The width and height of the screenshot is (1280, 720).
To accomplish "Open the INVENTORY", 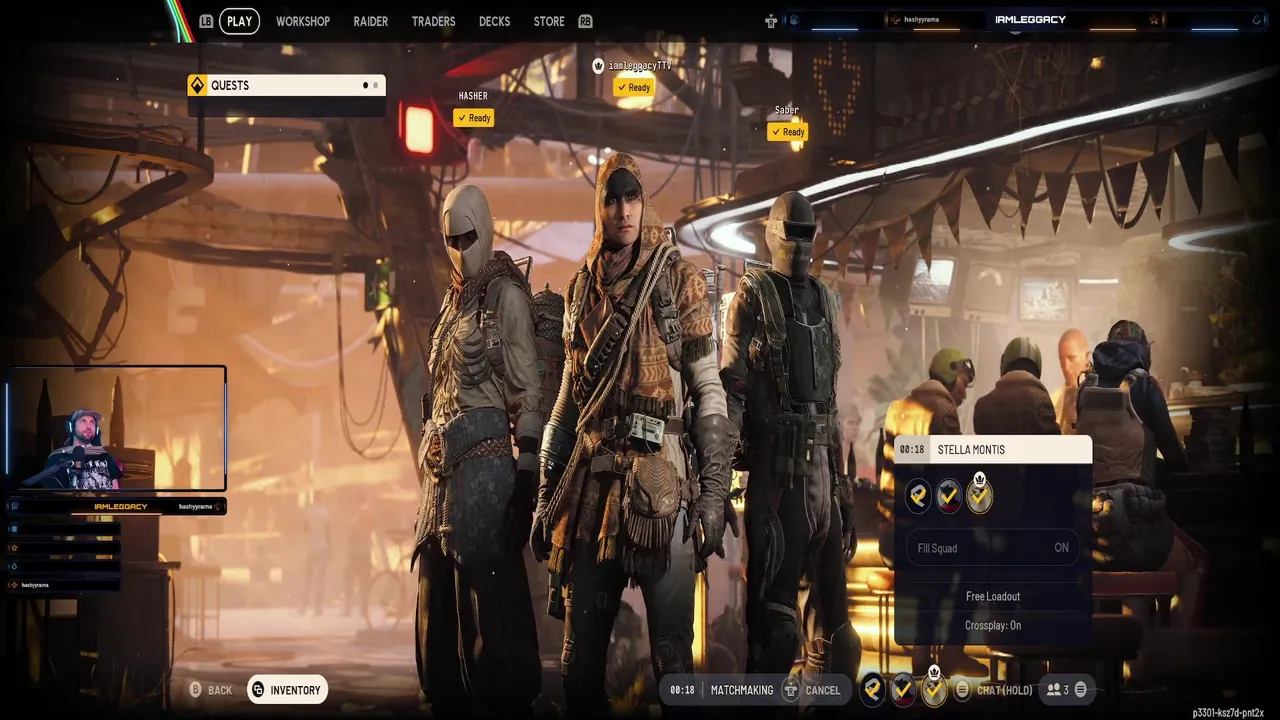I will click(x=287, y=690).
